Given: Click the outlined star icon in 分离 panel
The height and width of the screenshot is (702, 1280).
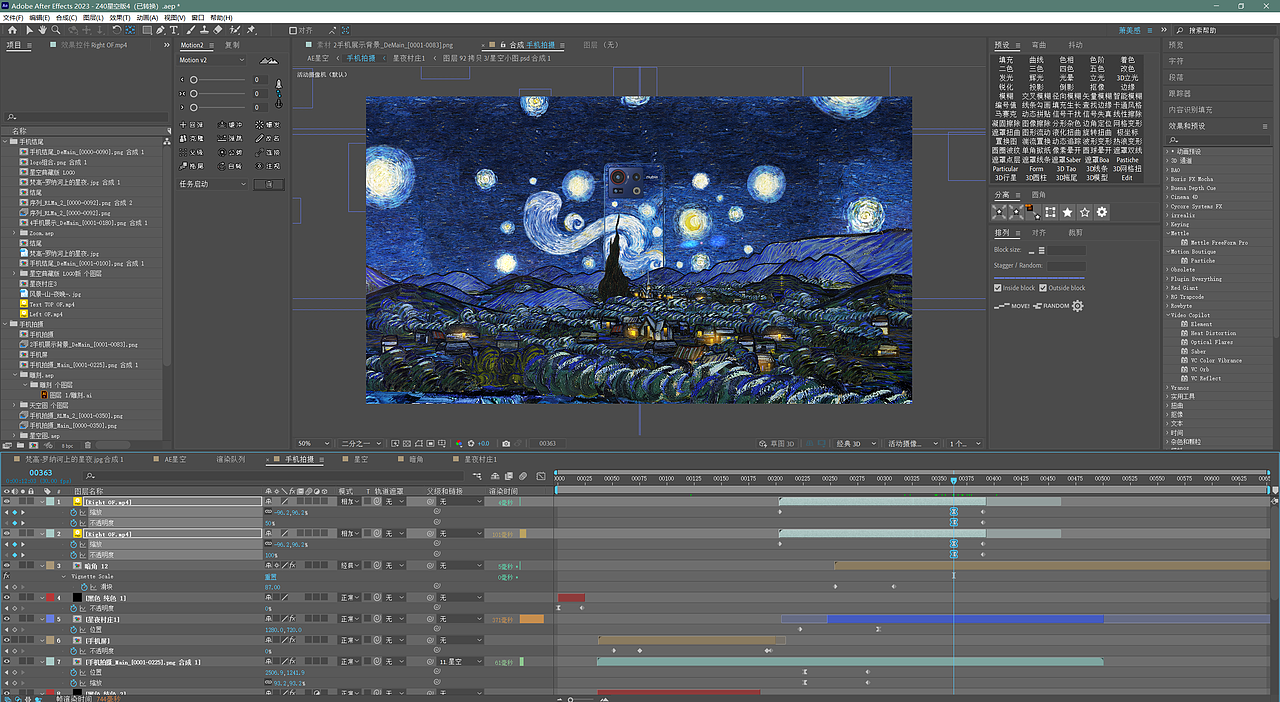Looking at the screenshot, I should (x=1085, y=212).
